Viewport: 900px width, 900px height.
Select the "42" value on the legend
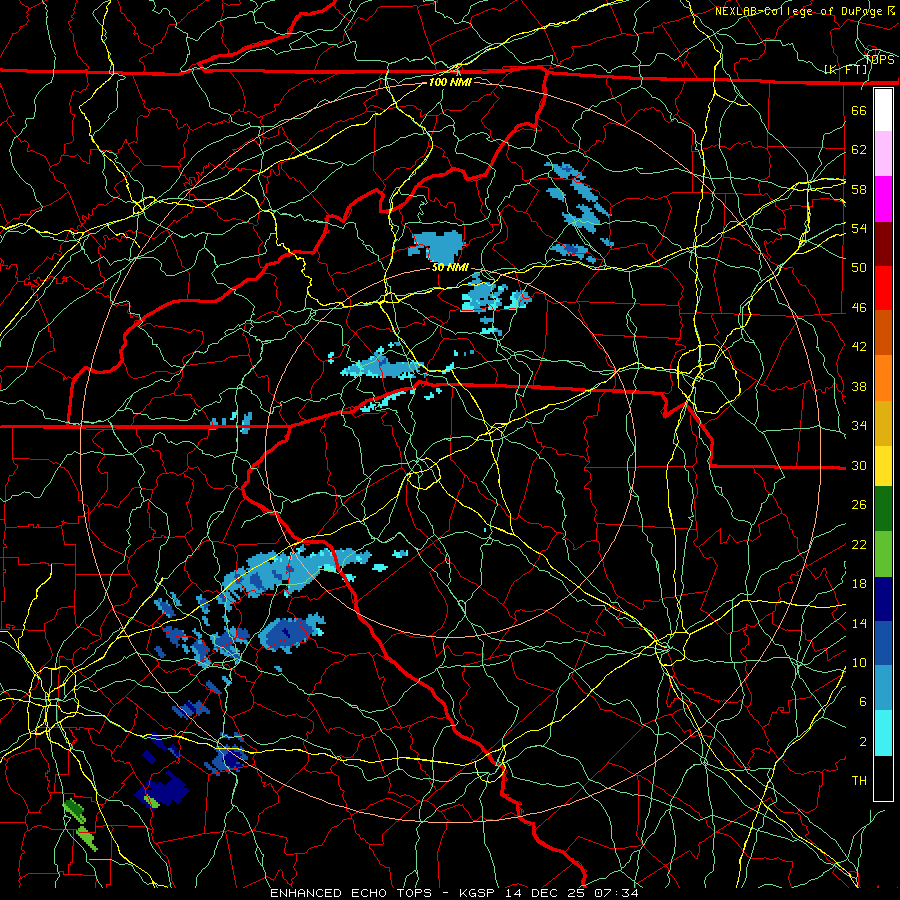pyautogui.click(x=859, y=347)
